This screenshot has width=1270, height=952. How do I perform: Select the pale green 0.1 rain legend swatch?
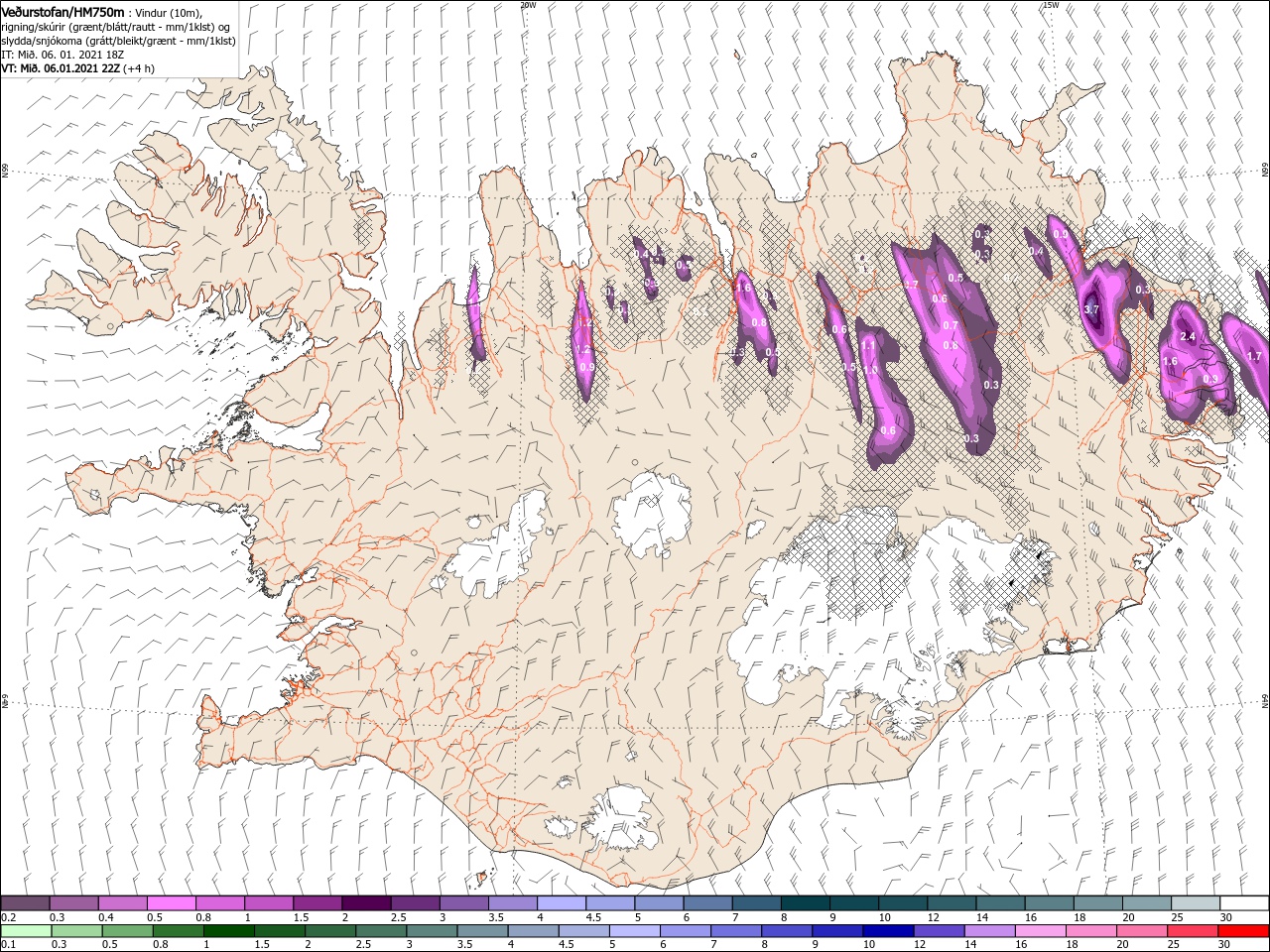pos(26,931)
